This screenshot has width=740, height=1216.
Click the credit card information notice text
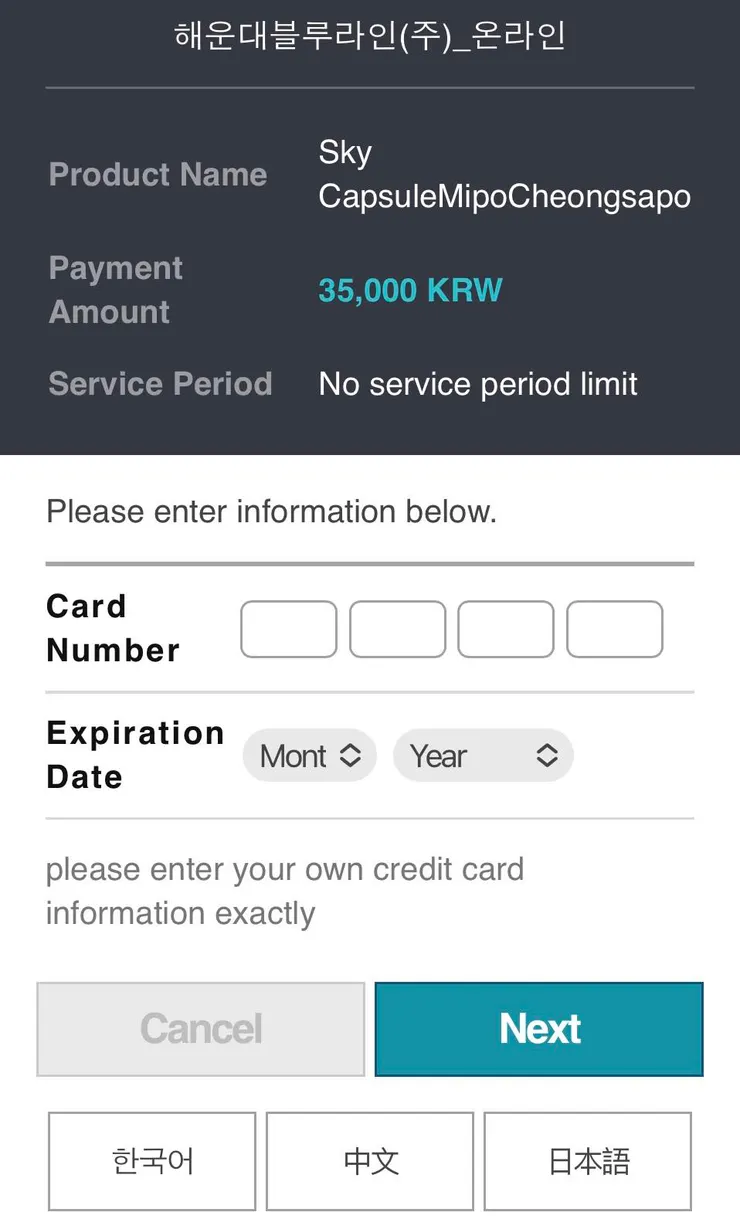284,891
